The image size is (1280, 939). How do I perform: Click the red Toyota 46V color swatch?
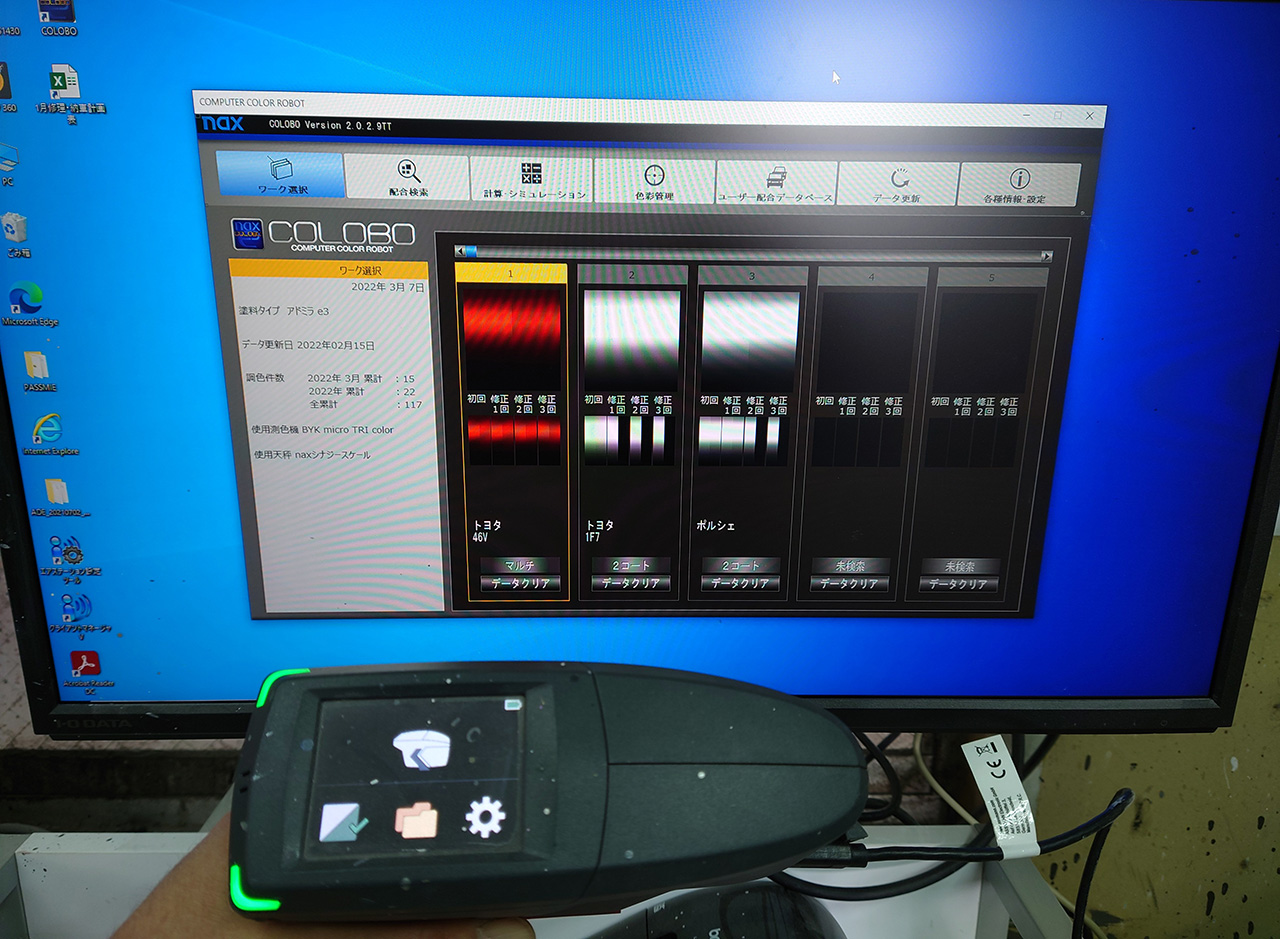coord(511,338)
